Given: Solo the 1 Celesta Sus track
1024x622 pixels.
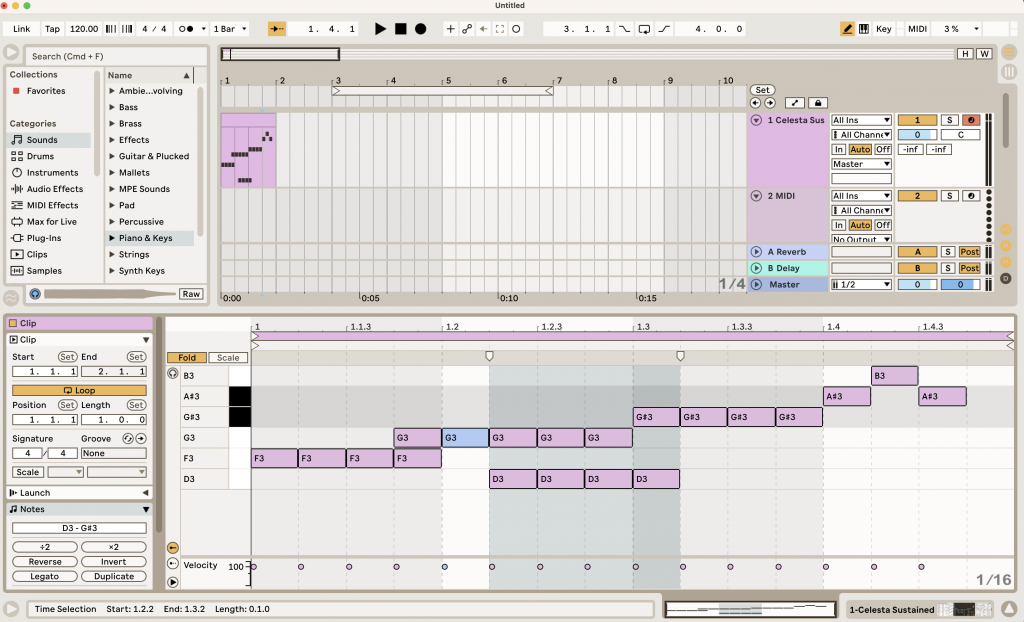Looking at the screenshot, I should [x=950, y=120].
